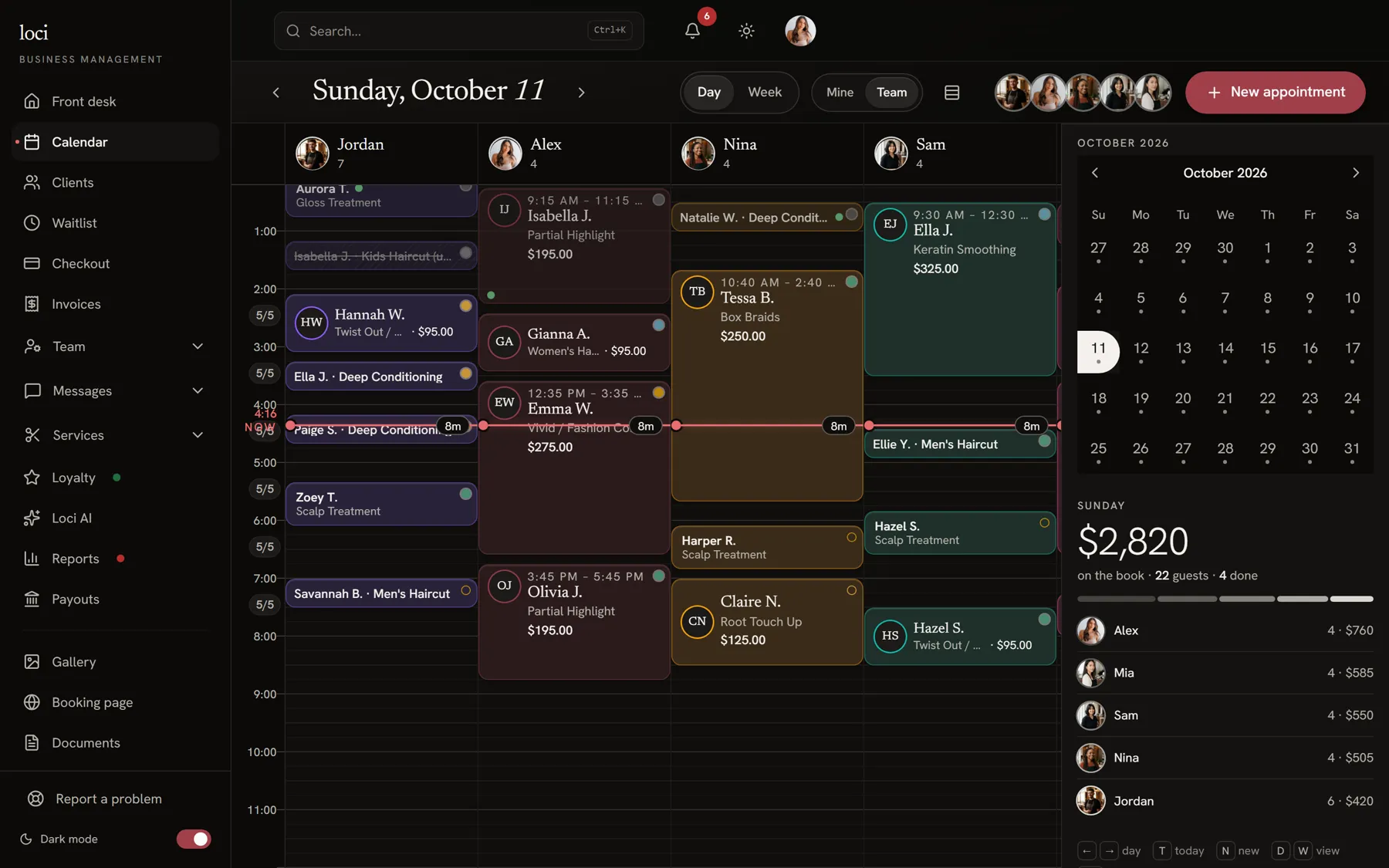This screenshot has width=1389, height=868.
Task: Expand the Messages submenu
Action: [115, 391]
